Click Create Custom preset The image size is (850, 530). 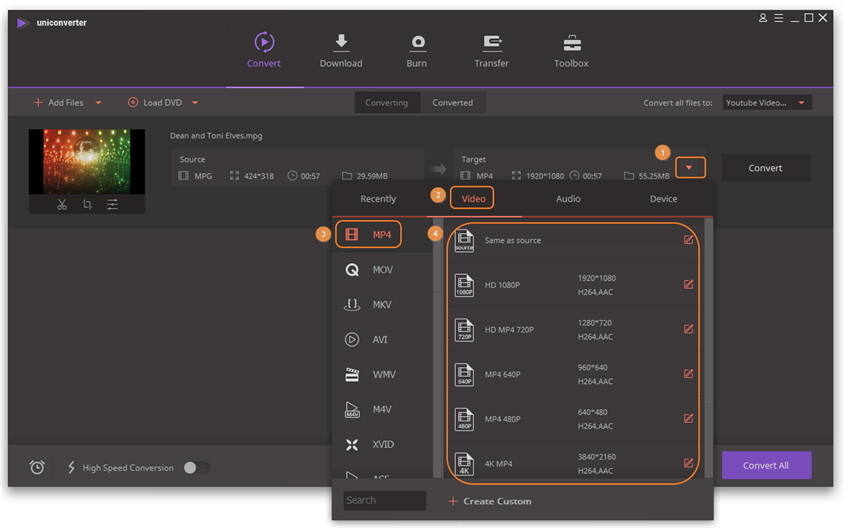[490, 501]
